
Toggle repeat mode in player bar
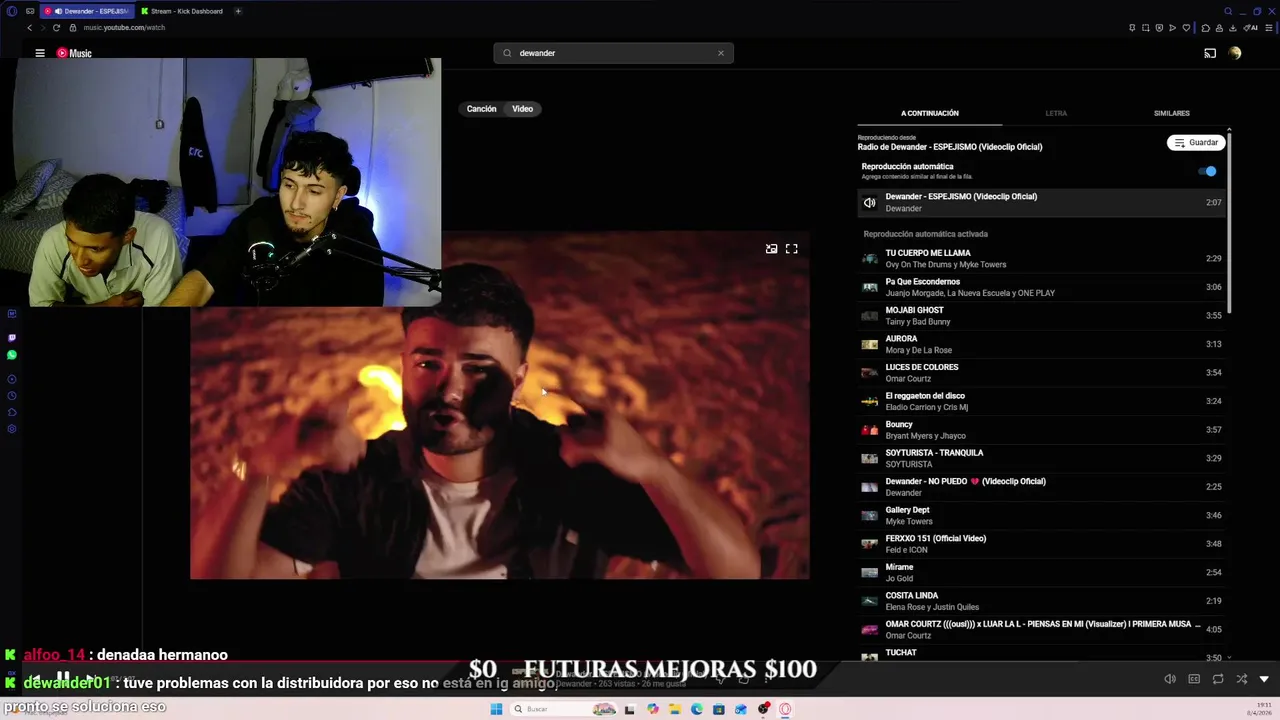click(1218, 679)
